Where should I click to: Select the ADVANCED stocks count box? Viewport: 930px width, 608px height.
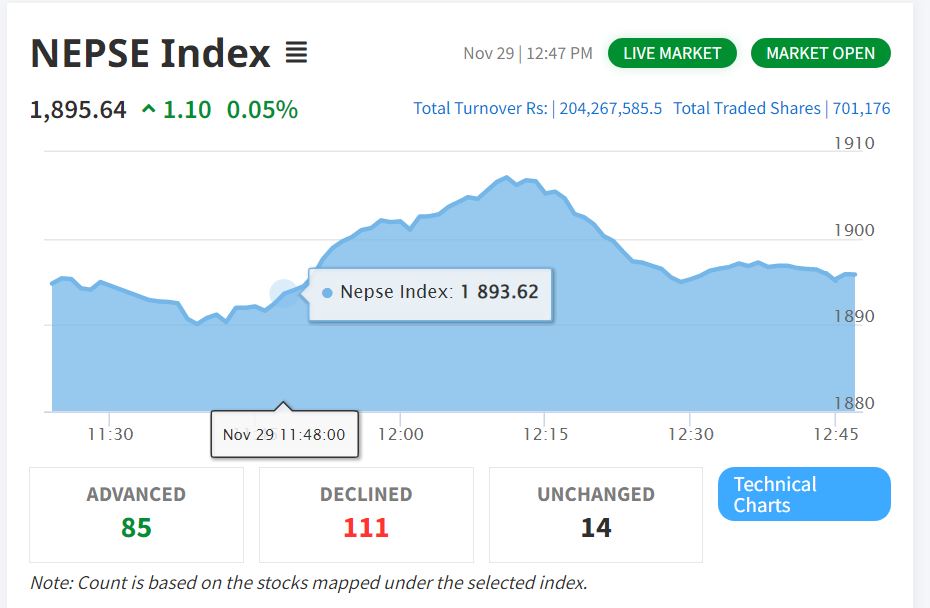click(x=136, y=514)
